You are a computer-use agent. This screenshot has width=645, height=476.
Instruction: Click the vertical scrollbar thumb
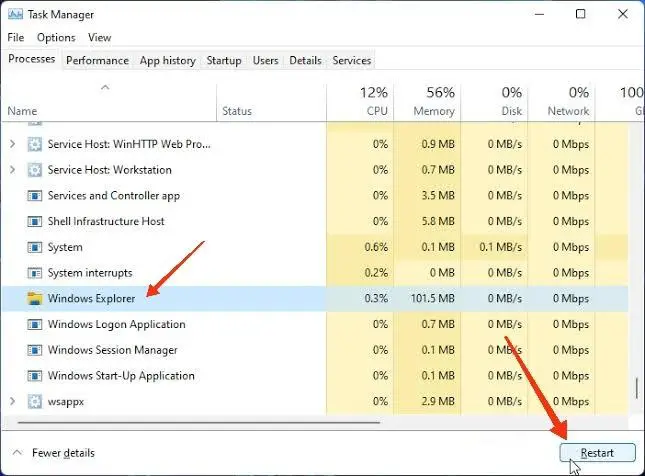click(637, 389)
